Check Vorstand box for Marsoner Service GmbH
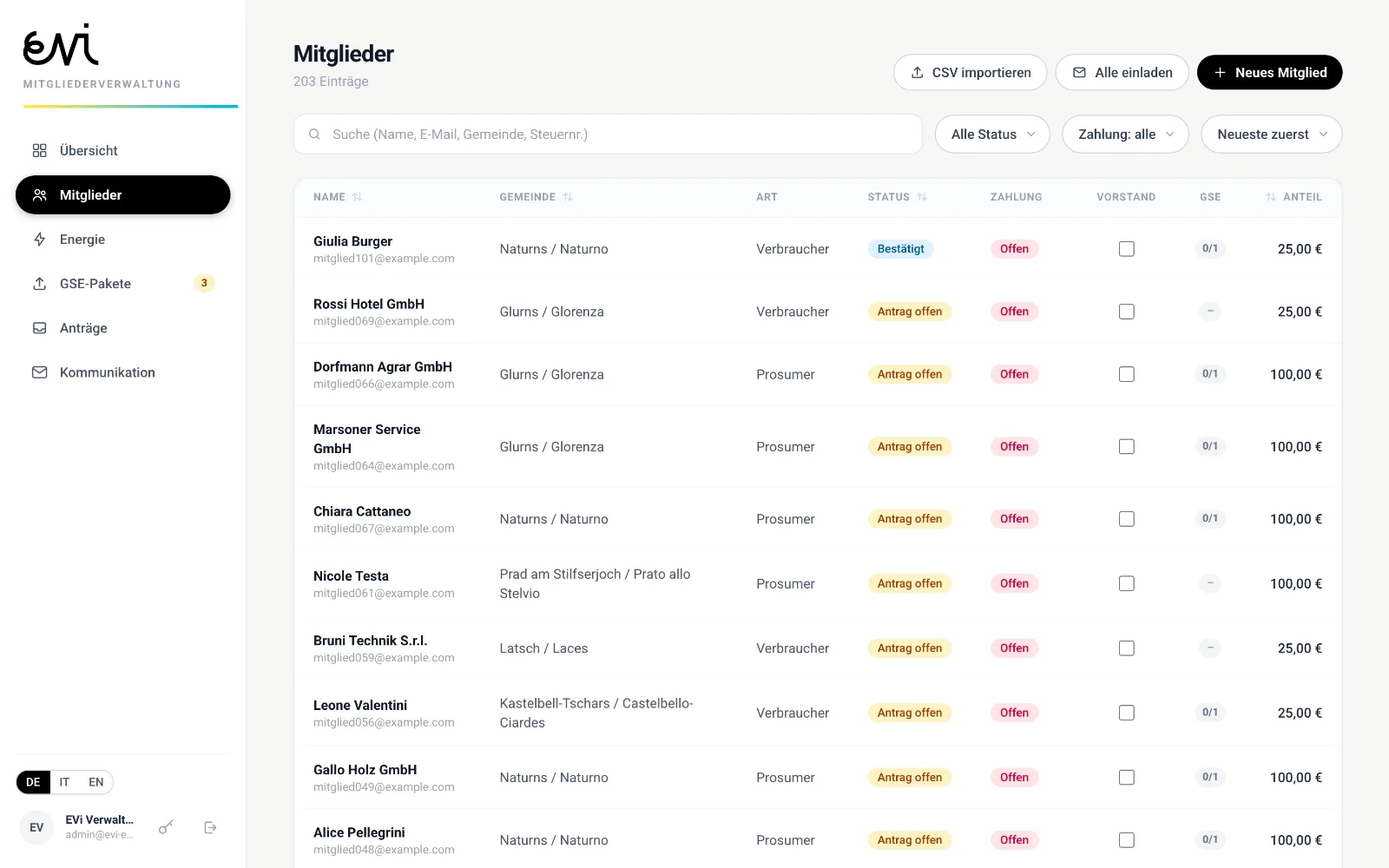This screenshot has width=1389, height=868. 1127,446
